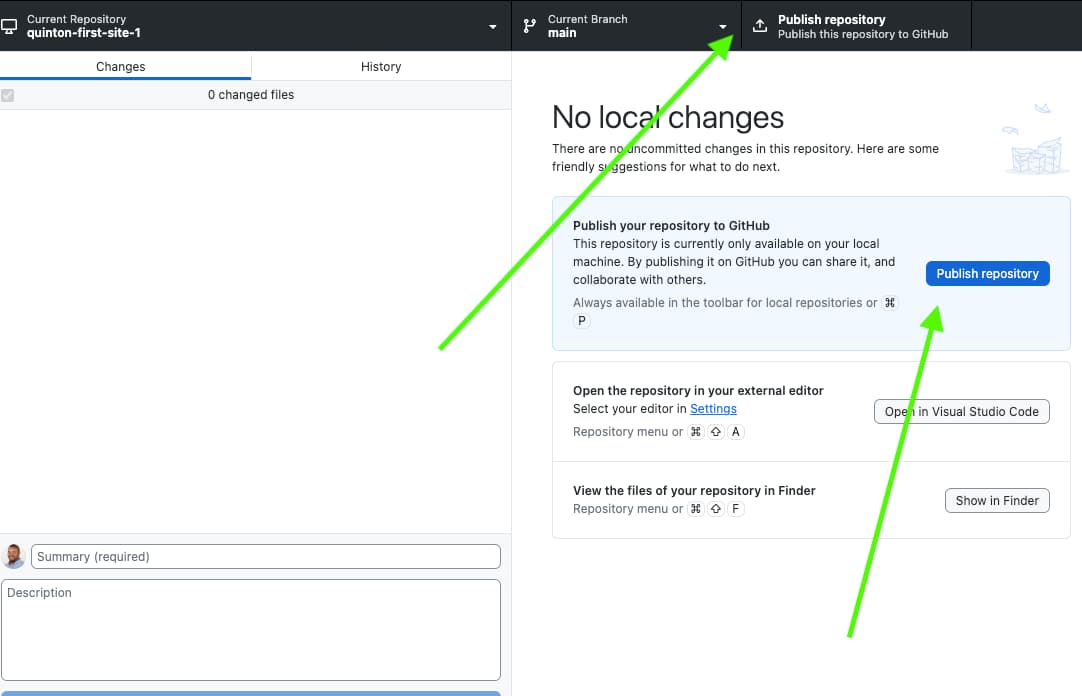Click the P shortcut key badge

pyautogui.click(x=582, y=320)
